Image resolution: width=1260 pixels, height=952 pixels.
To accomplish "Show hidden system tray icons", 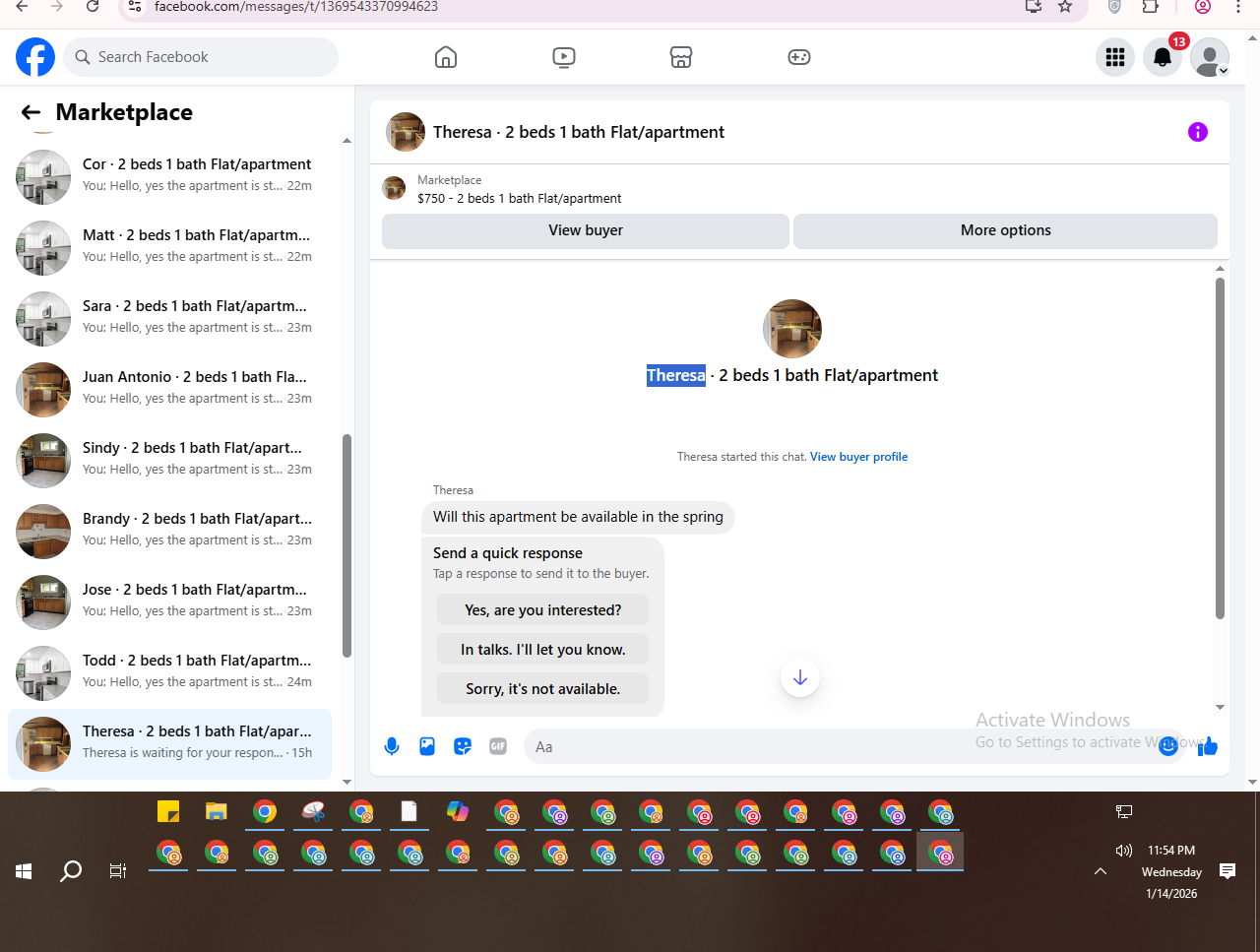I will tap(1101, 871).
